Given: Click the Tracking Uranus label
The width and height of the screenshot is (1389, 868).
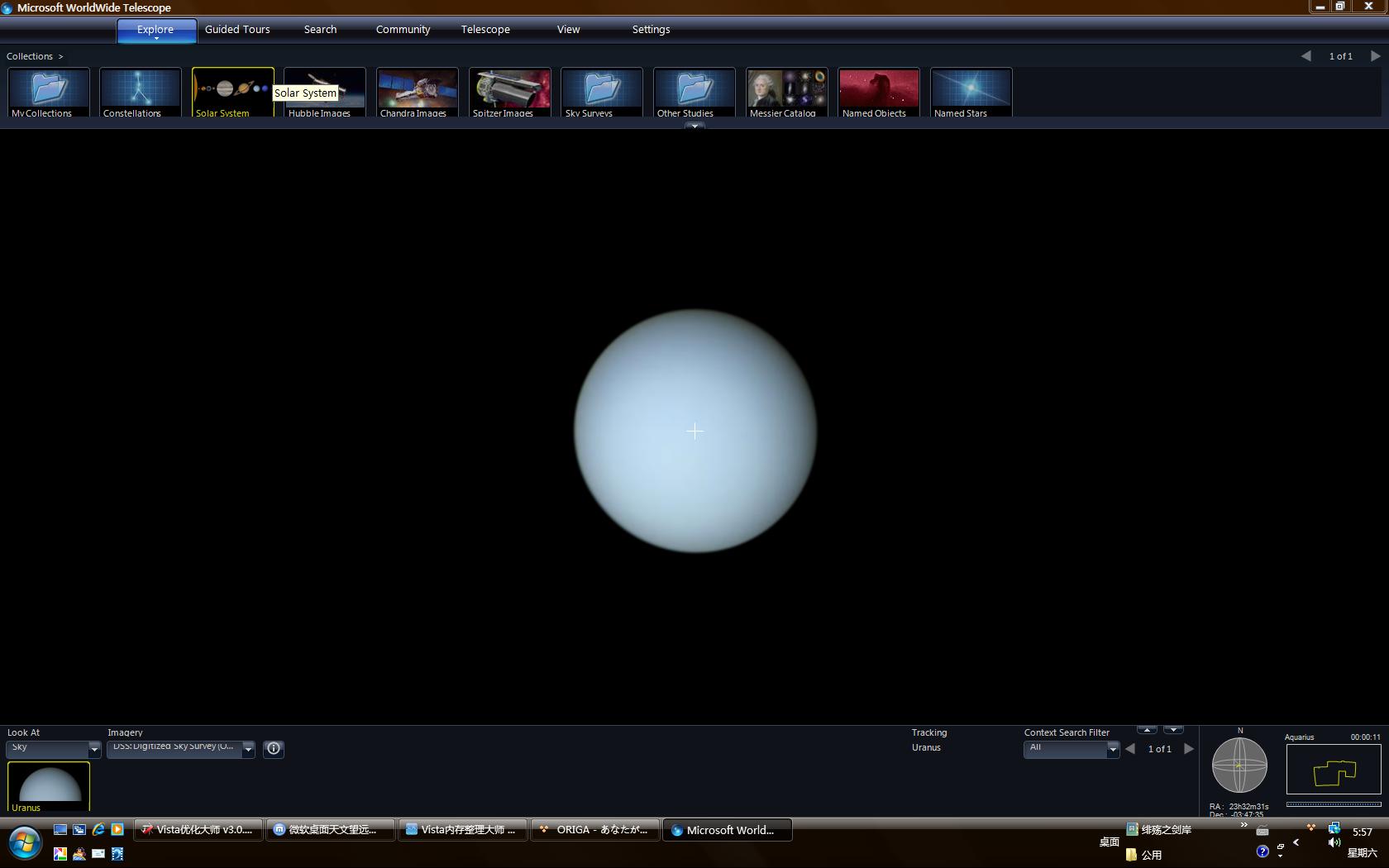Looking at the screenshot, I should click(x=926, y=747).
